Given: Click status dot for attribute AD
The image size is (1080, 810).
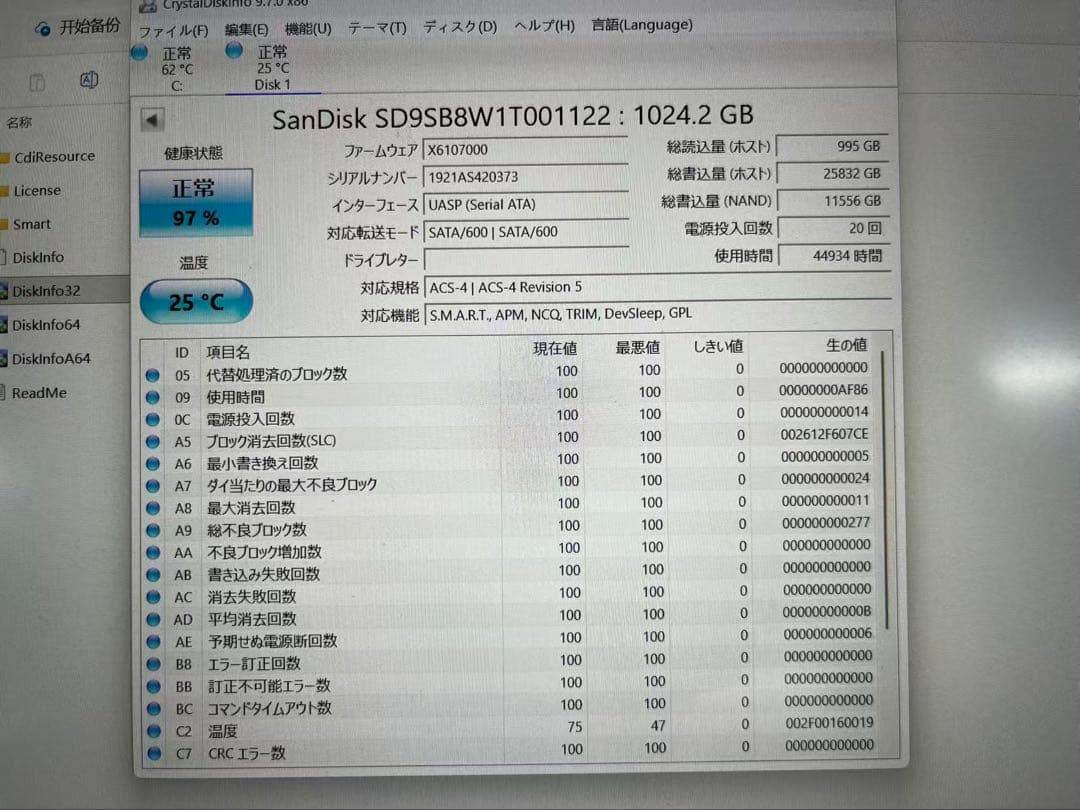Looking at the screenshot, I should [x=153, y=619].
